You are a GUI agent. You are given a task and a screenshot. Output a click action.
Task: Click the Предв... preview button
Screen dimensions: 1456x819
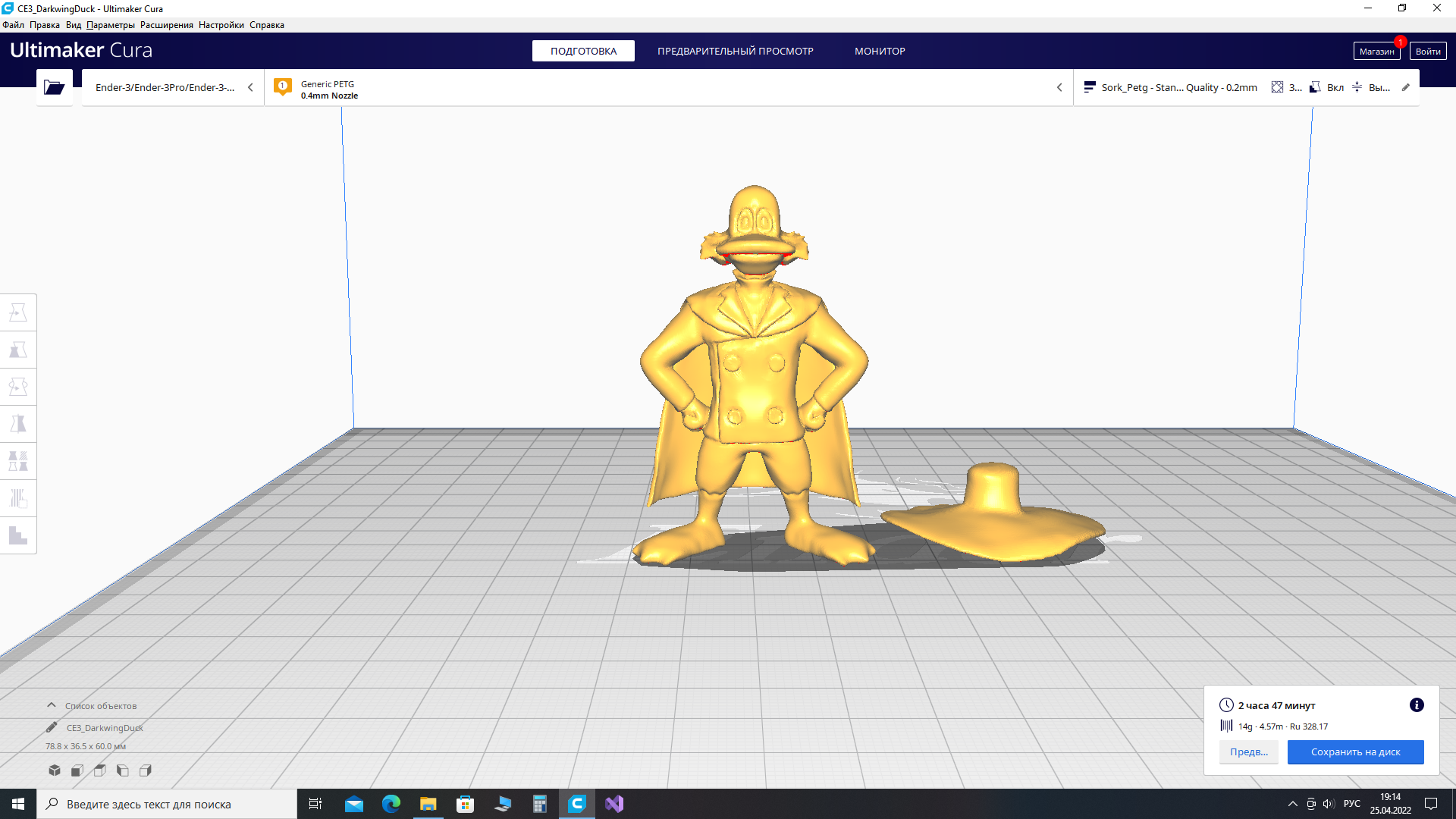(x=1248, y=752)
